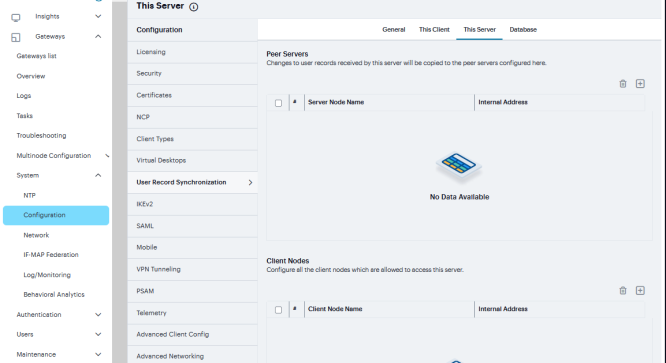666x363 pixels.
Task: Delete selected Client Nodes with trash icon
Action: [x=623, y=290]
